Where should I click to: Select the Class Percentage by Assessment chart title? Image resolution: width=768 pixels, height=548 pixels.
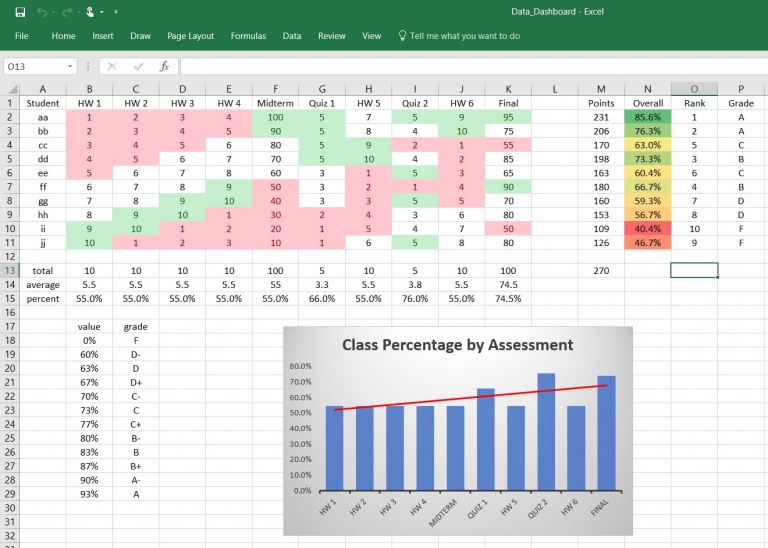(x=457, y=345)
